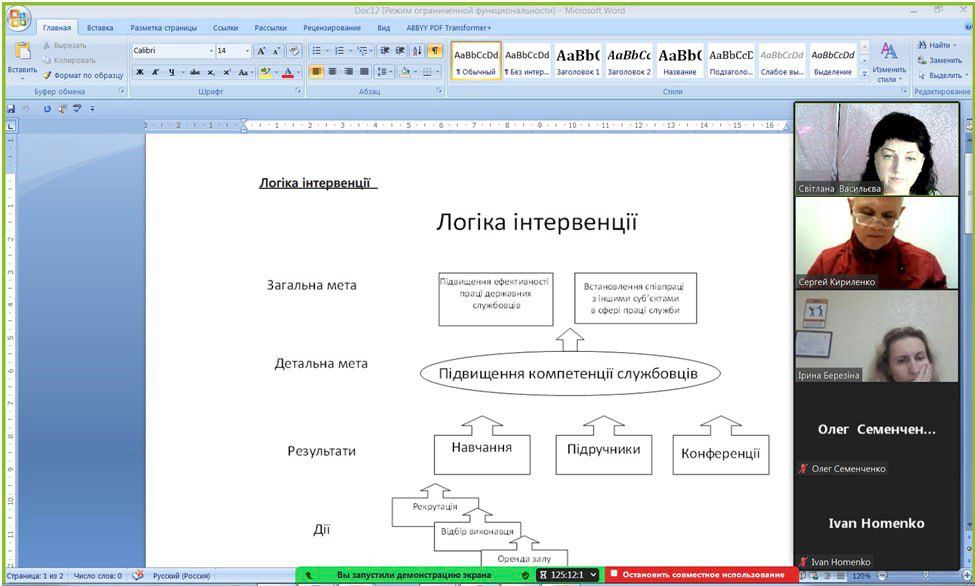Open the font size dropdown
975x586 pixels.
click(247, 51)
